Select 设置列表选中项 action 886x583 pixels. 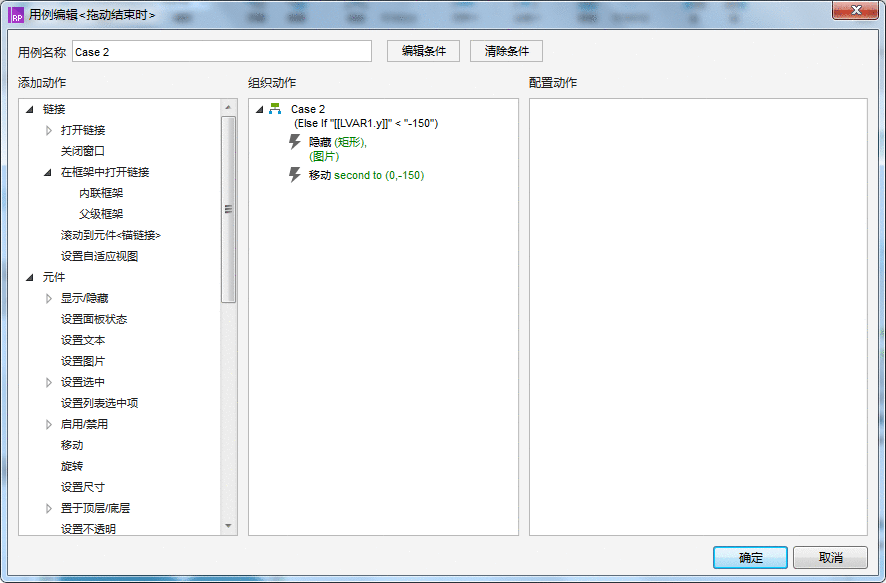click(x=99, y=403)
